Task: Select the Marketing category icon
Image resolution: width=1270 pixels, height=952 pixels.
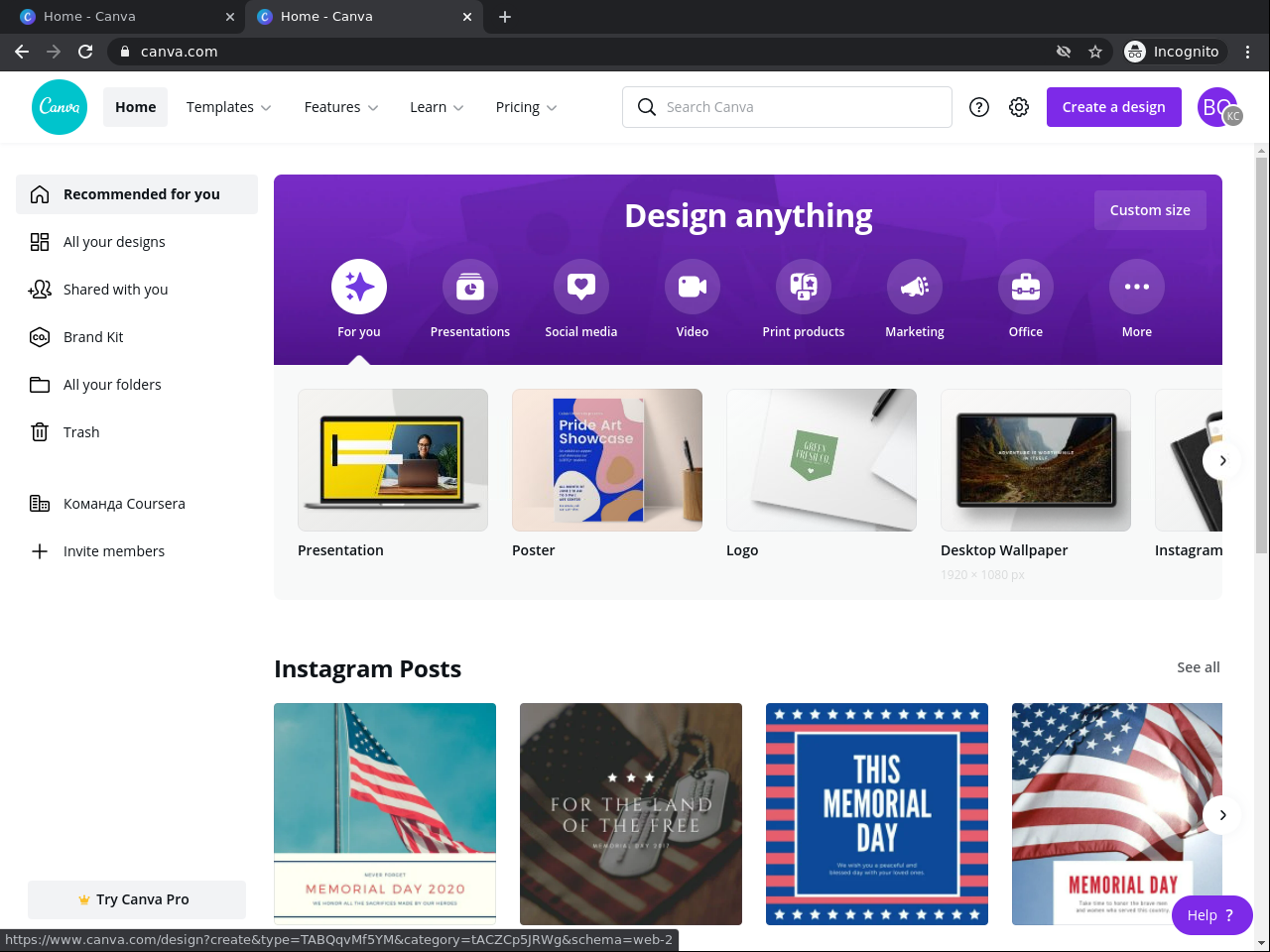Action: [915, 287]
